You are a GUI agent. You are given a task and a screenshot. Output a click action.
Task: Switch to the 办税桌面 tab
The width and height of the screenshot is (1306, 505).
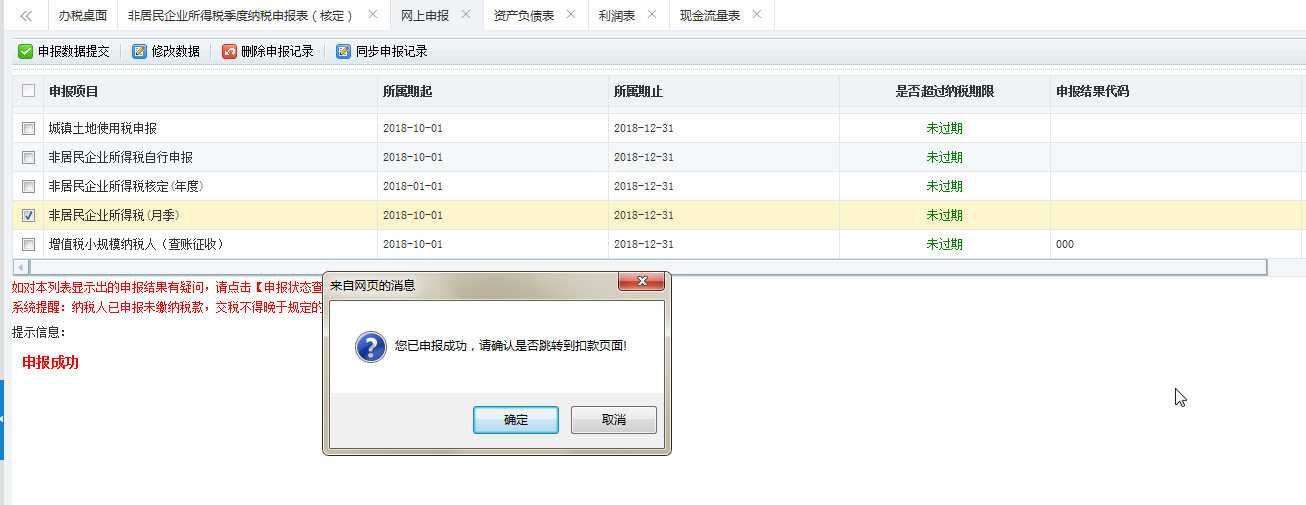click(x=82, y=15)
